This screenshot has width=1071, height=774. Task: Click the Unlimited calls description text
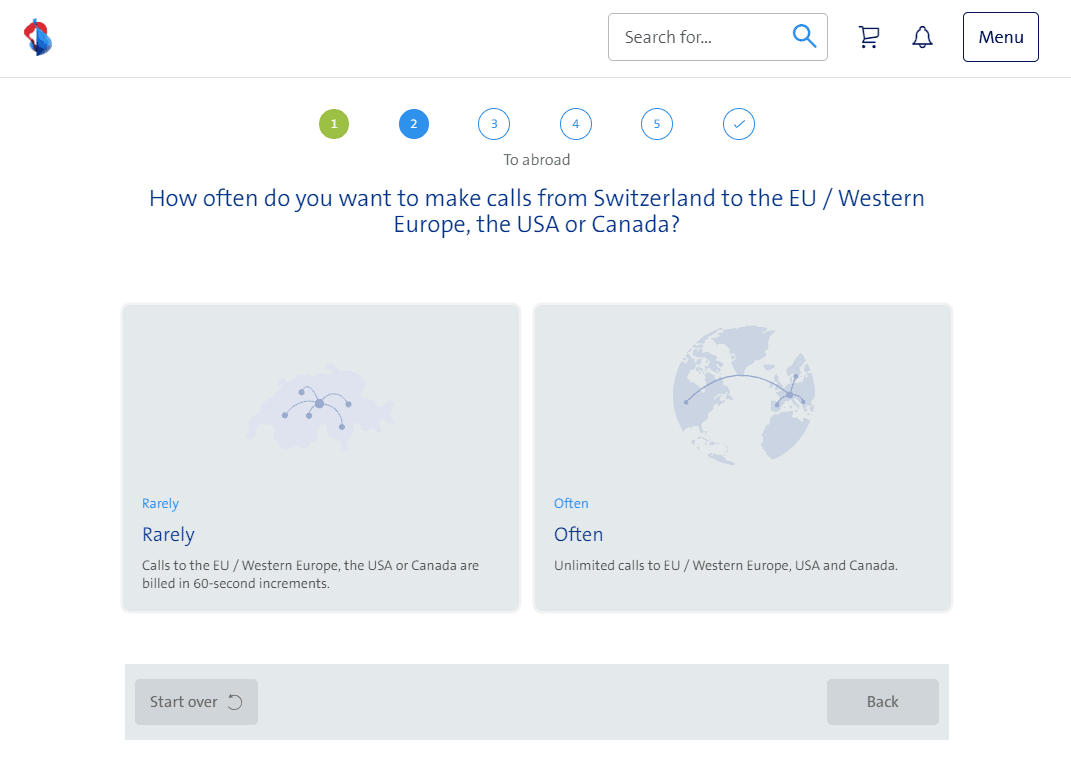(x=725, y=566)
